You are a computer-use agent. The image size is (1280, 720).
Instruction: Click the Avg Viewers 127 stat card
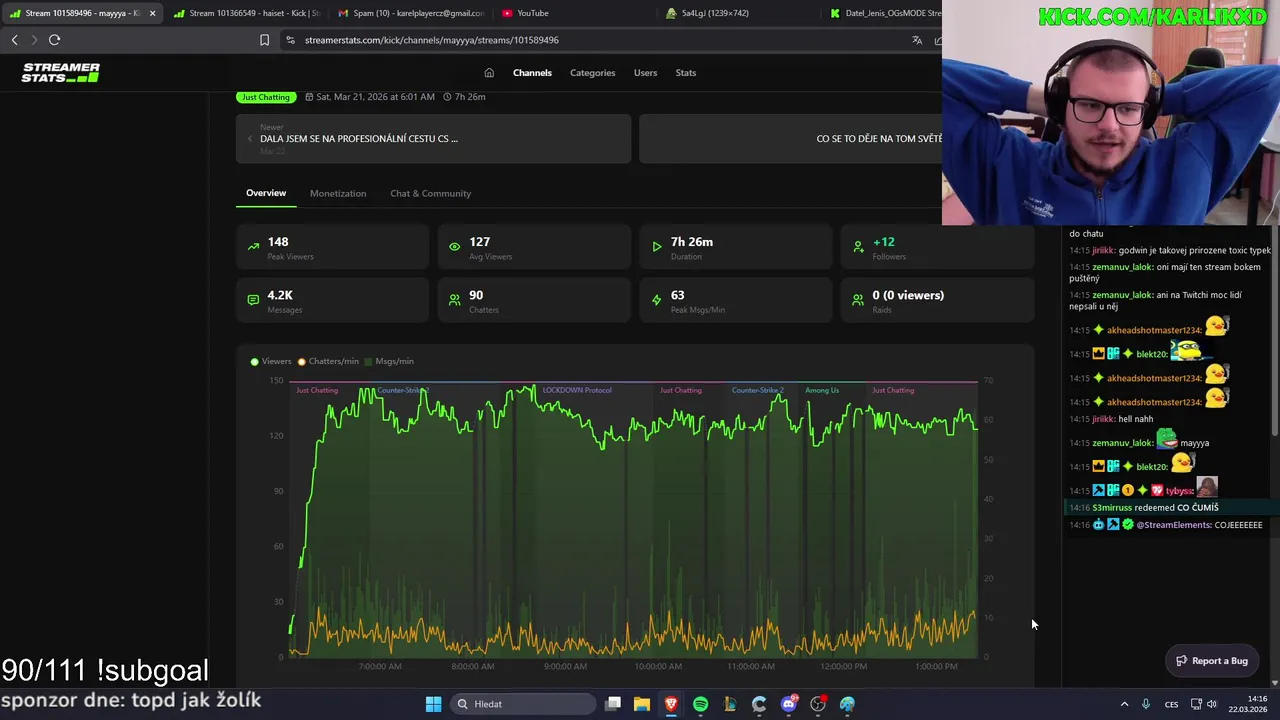point(534,247)
